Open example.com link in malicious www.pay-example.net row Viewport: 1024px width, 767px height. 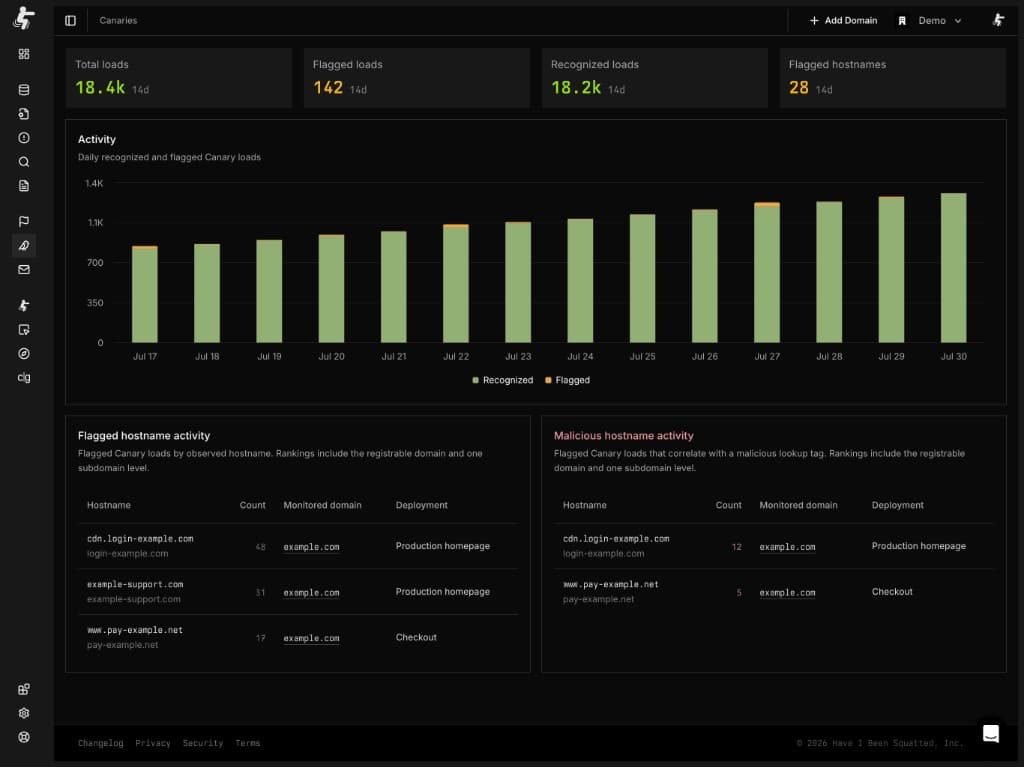click(788, 593)
